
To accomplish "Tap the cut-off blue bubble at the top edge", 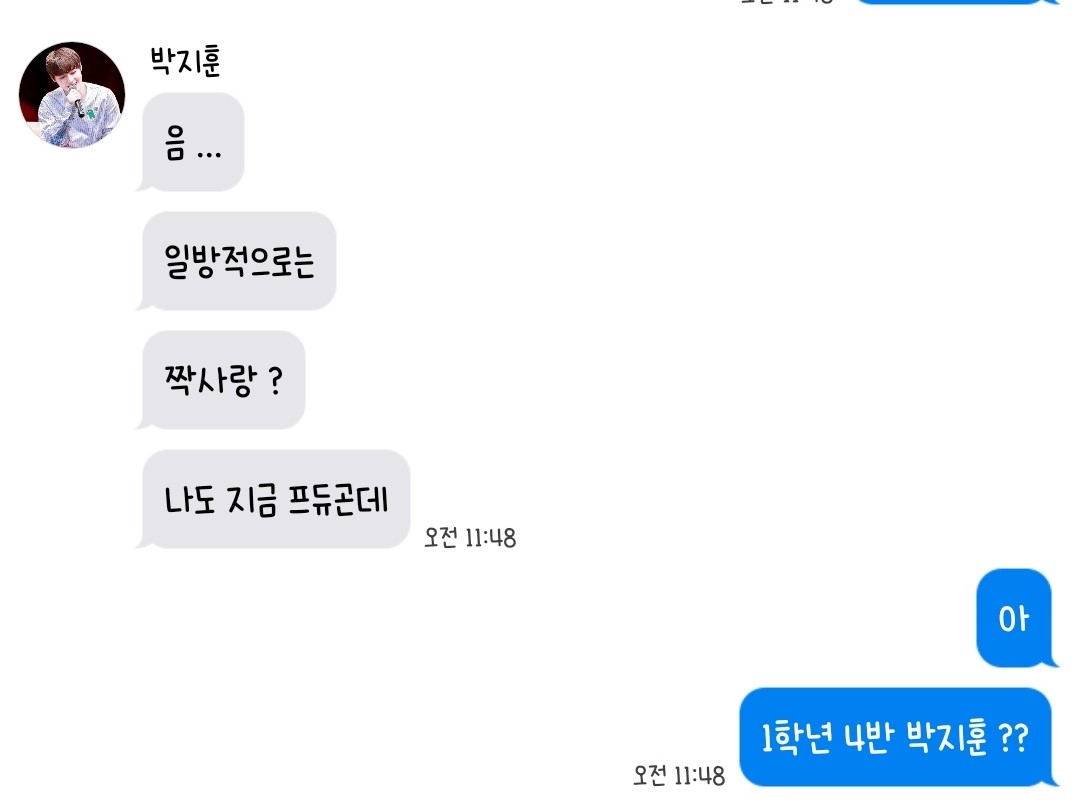I will tap(956, 2).
